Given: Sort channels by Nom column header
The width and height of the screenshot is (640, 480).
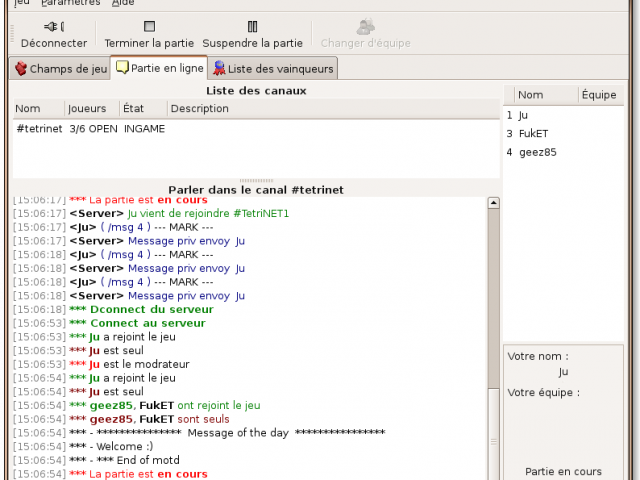Looking at the screenshot, I should point(38,109).
